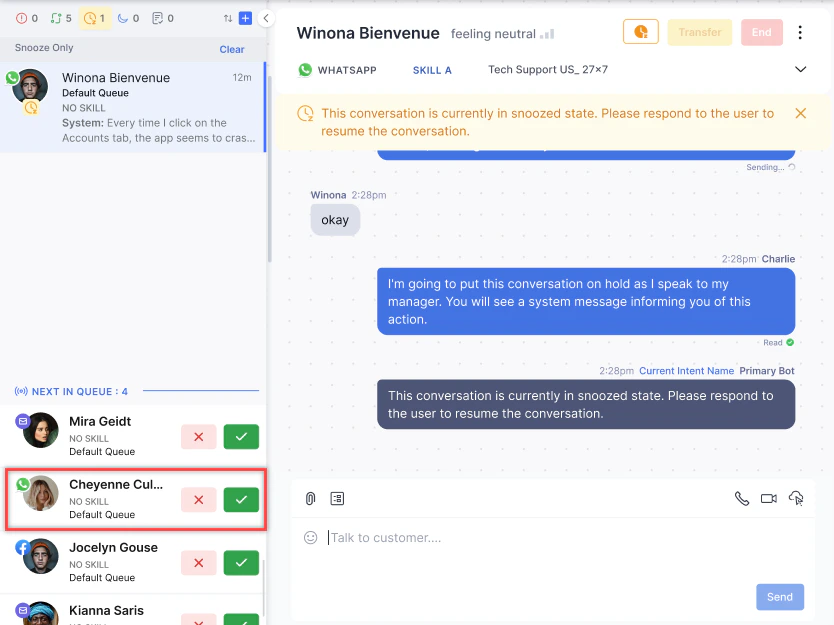This screenshot has height=625, width=834.
Task: Click the queue list scrollbar
Action: click(263, 586)
